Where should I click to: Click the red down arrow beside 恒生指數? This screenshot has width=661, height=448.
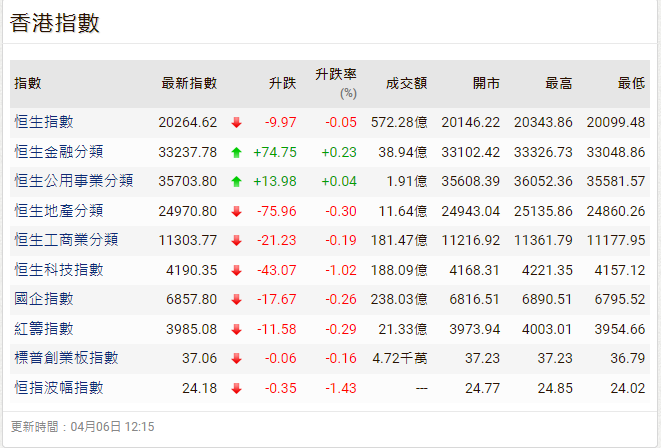[236, 123]
